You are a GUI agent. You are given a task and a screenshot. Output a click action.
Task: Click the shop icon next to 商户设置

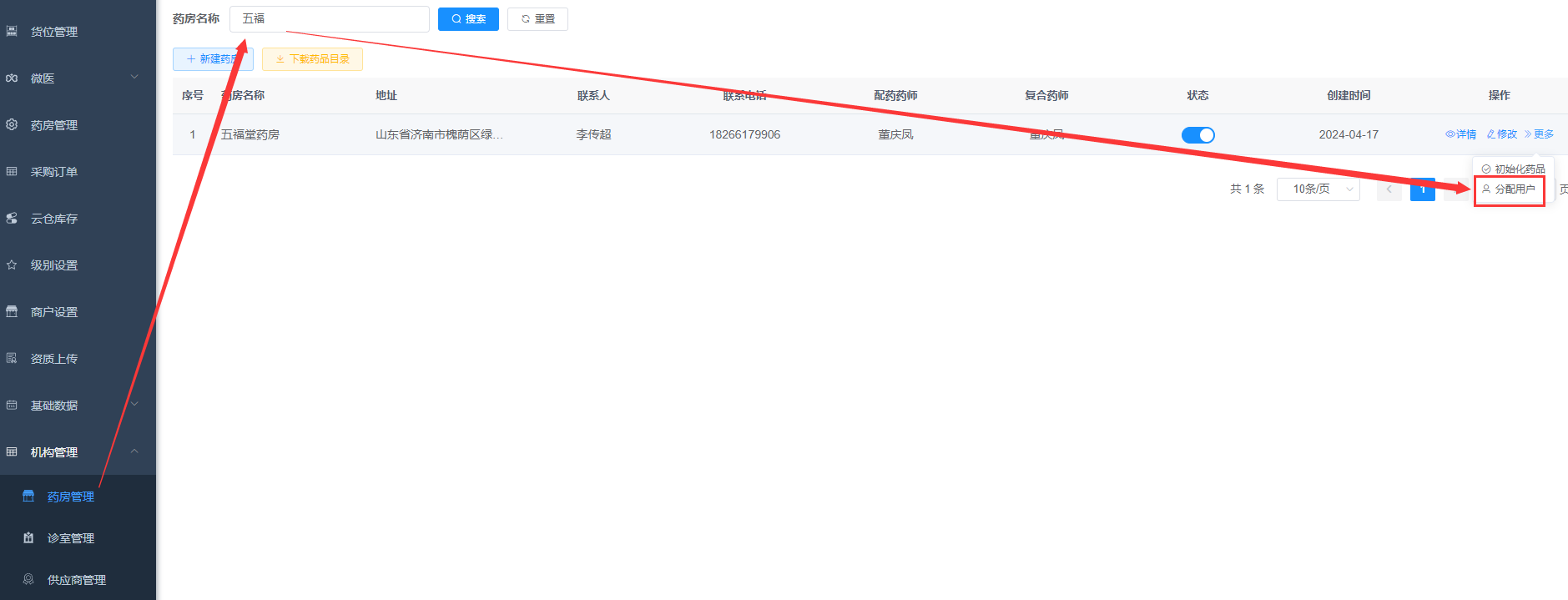12,312
